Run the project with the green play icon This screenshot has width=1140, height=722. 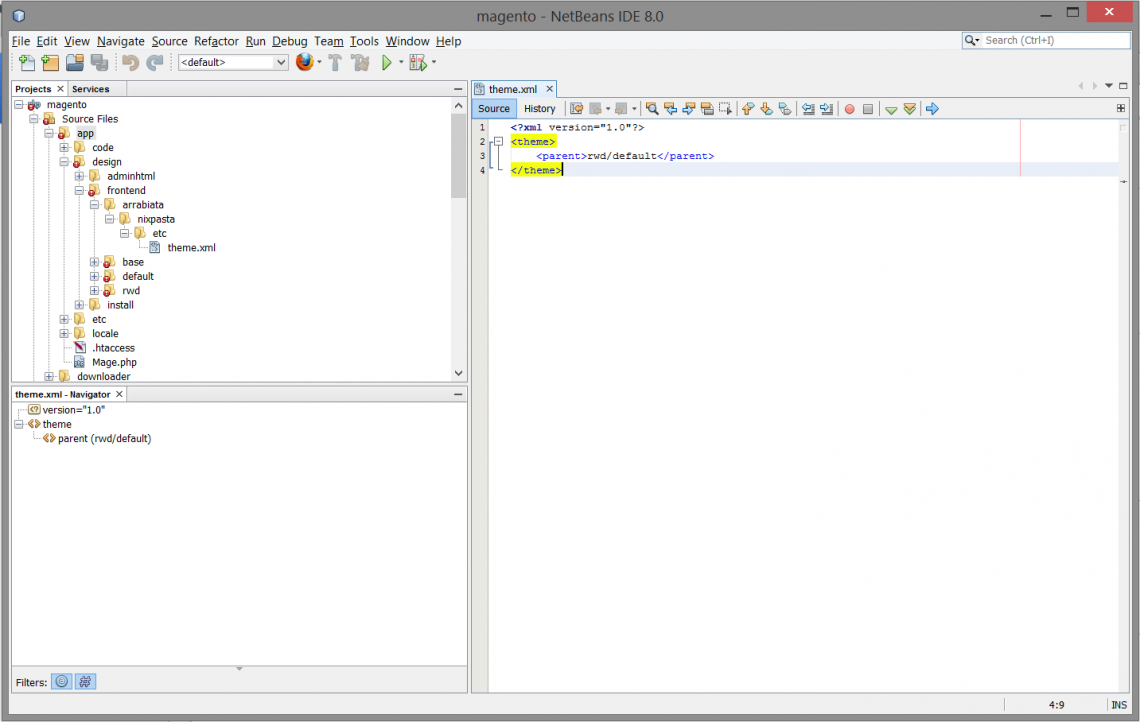tap(387, 63)
